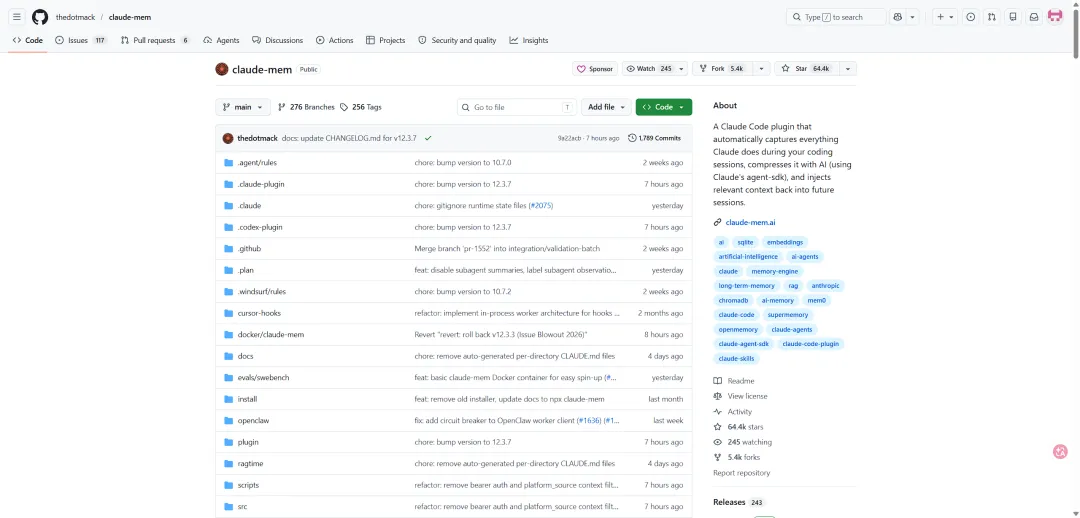Click the folder icon beside ragtime

point(229,464)
